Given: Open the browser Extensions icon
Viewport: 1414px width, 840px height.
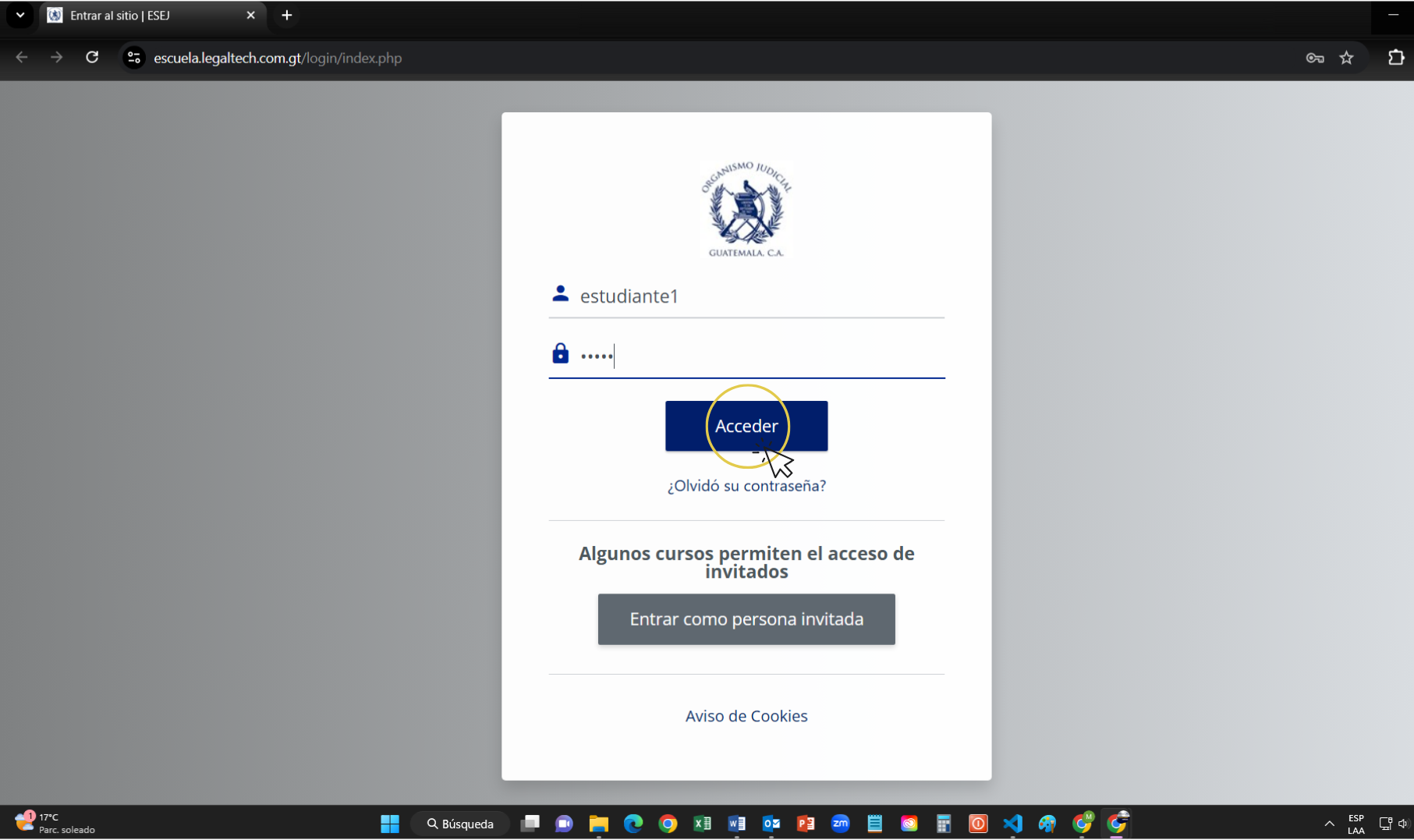Looking at the screenshot, I should 1395,58.
